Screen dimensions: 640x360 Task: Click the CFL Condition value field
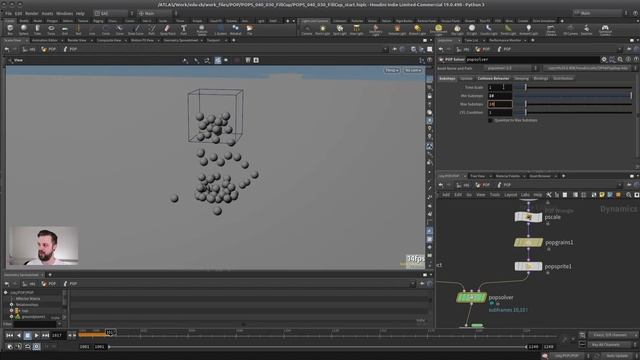[x=500, y=113]
